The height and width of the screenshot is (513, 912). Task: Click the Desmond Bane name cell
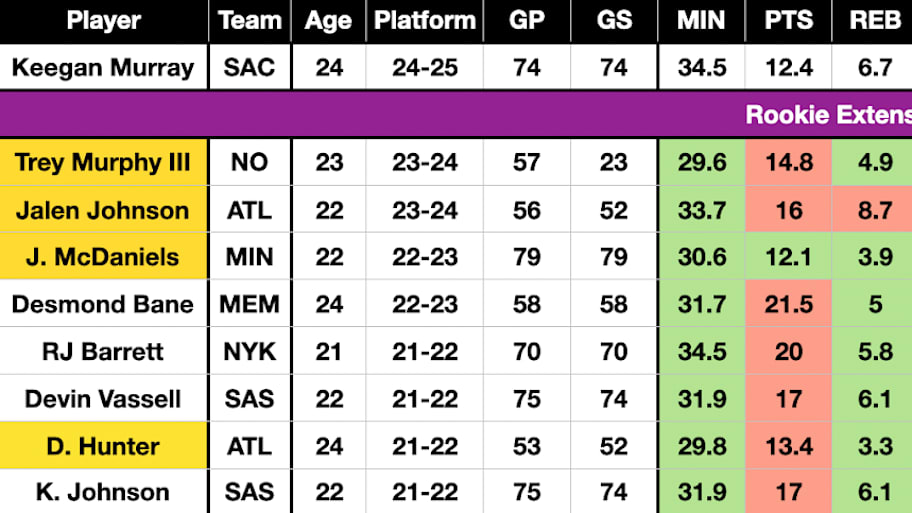click(x=104, y=304)
